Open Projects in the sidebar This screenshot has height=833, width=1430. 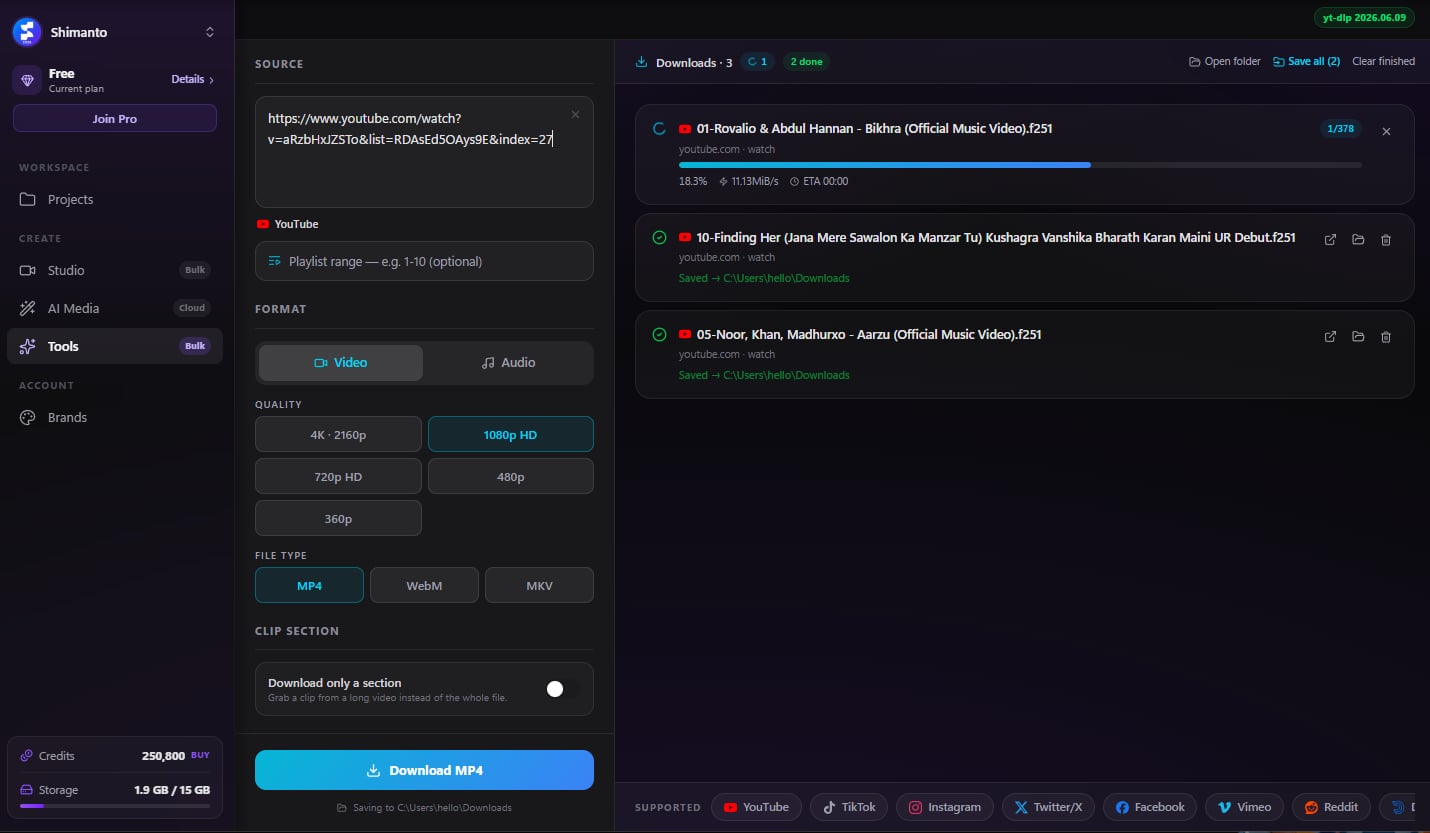tap(115, 199)
